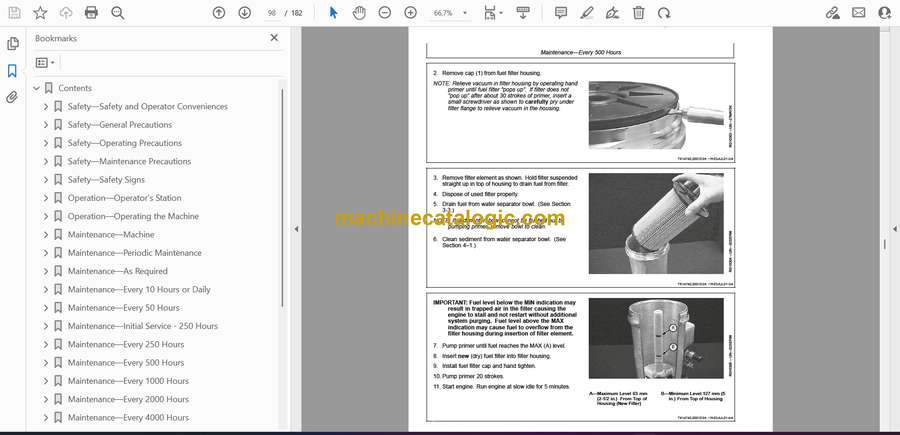Expand Safety—General Precautions bookmark

pyautogui.click(x=46, y=125)
